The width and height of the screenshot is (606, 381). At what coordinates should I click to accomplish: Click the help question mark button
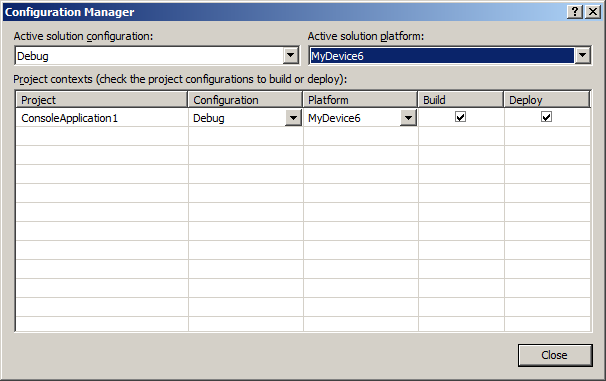coord(575,12)
